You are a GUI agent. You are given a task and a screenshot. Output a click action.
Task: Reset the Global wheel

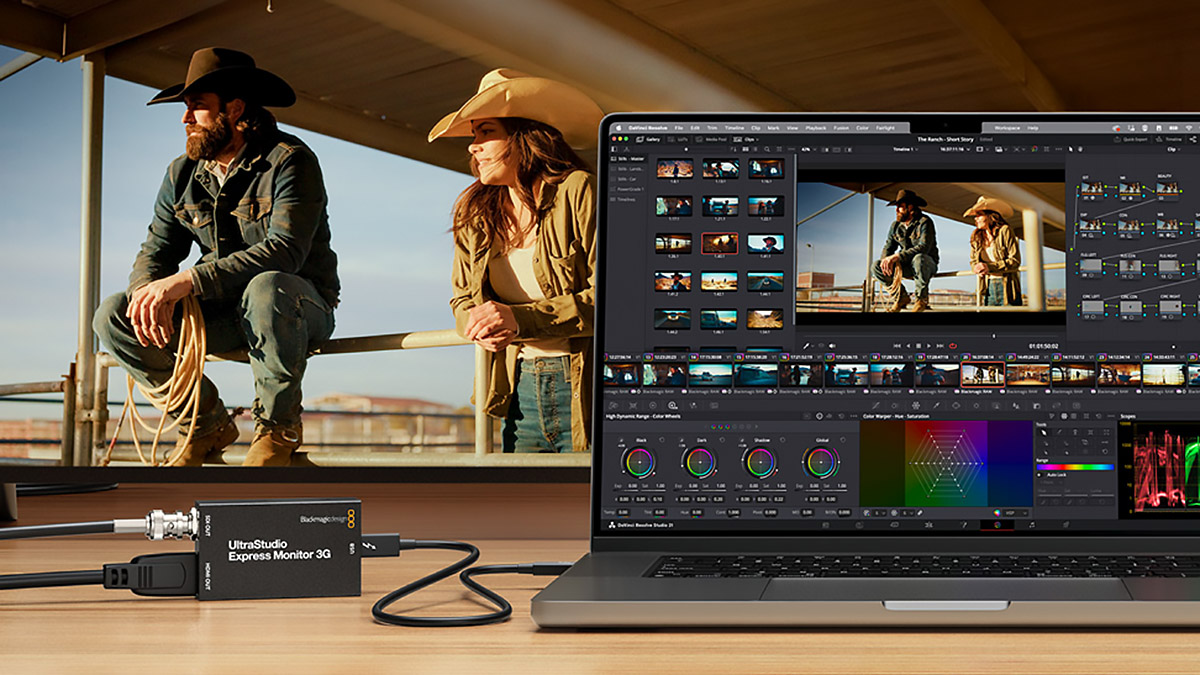click(843, 439)
